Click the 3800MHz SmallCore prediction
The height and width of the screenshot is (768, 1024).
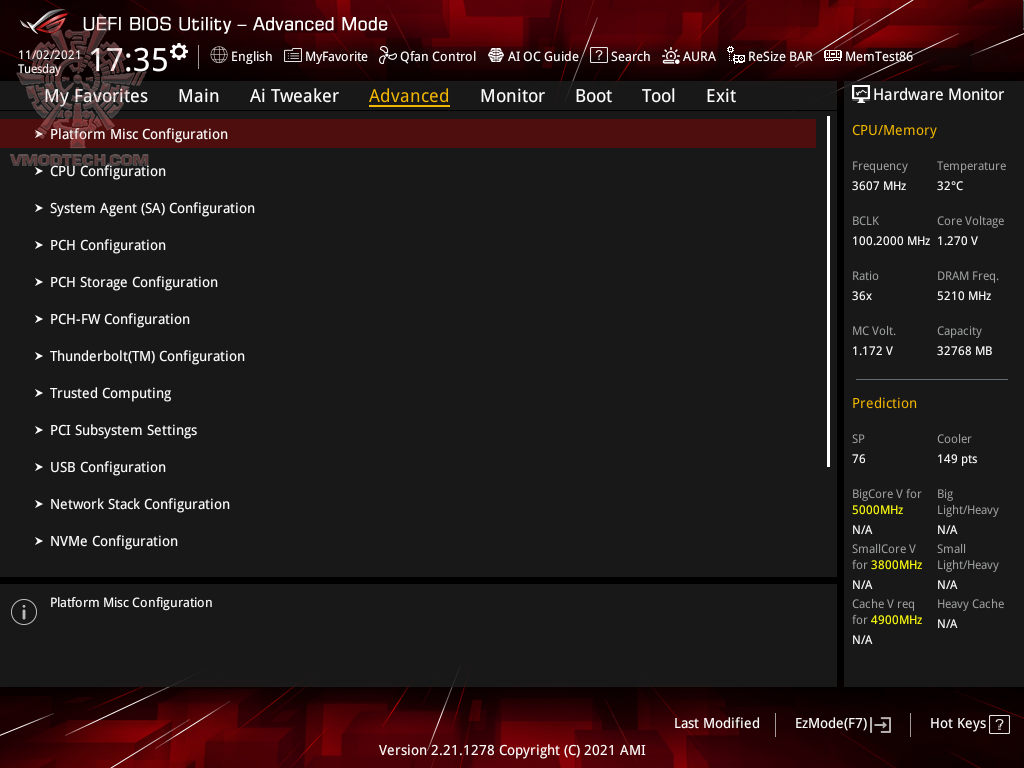coord(896,565)
